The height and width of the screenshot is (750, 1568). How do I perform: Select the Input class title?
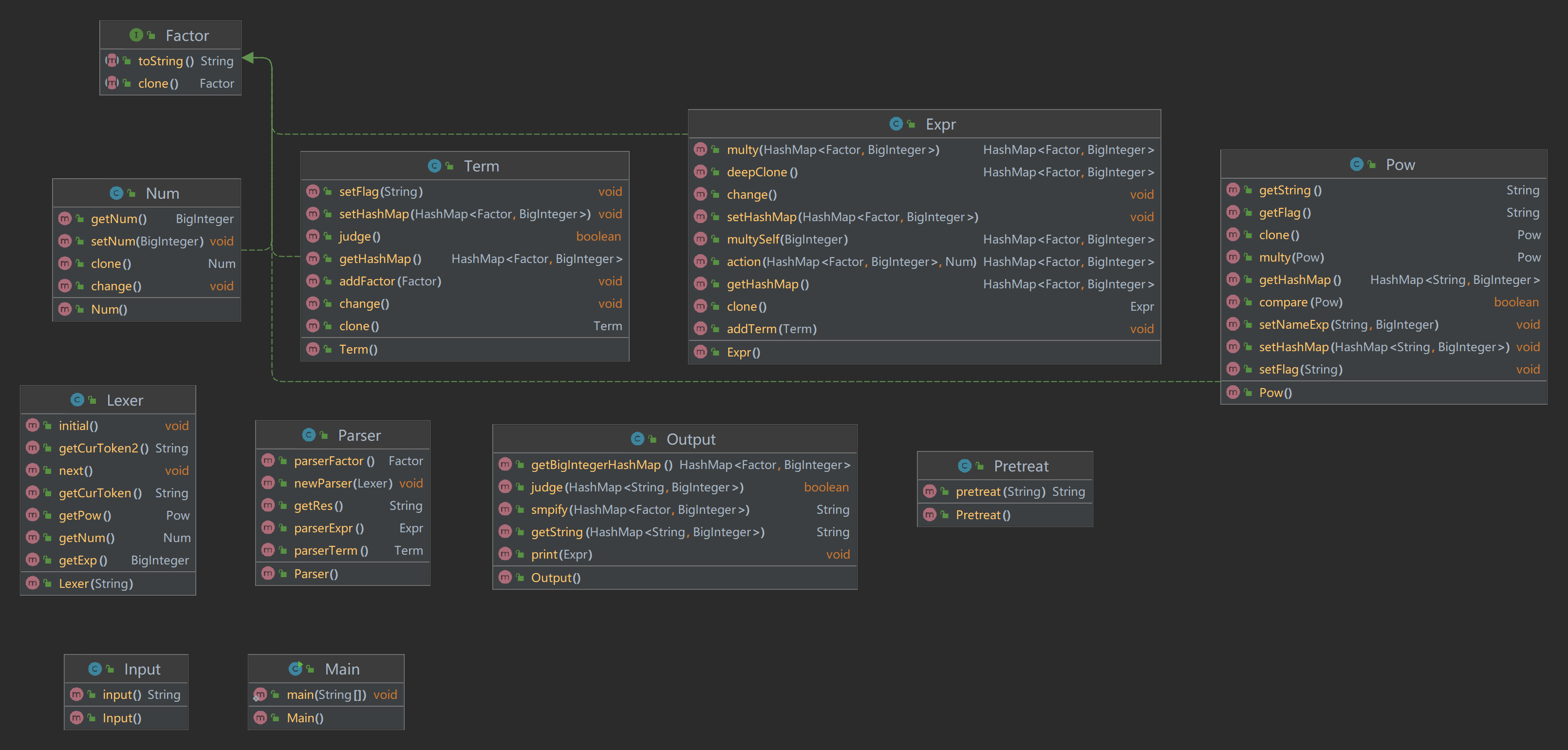click(142, 669)
